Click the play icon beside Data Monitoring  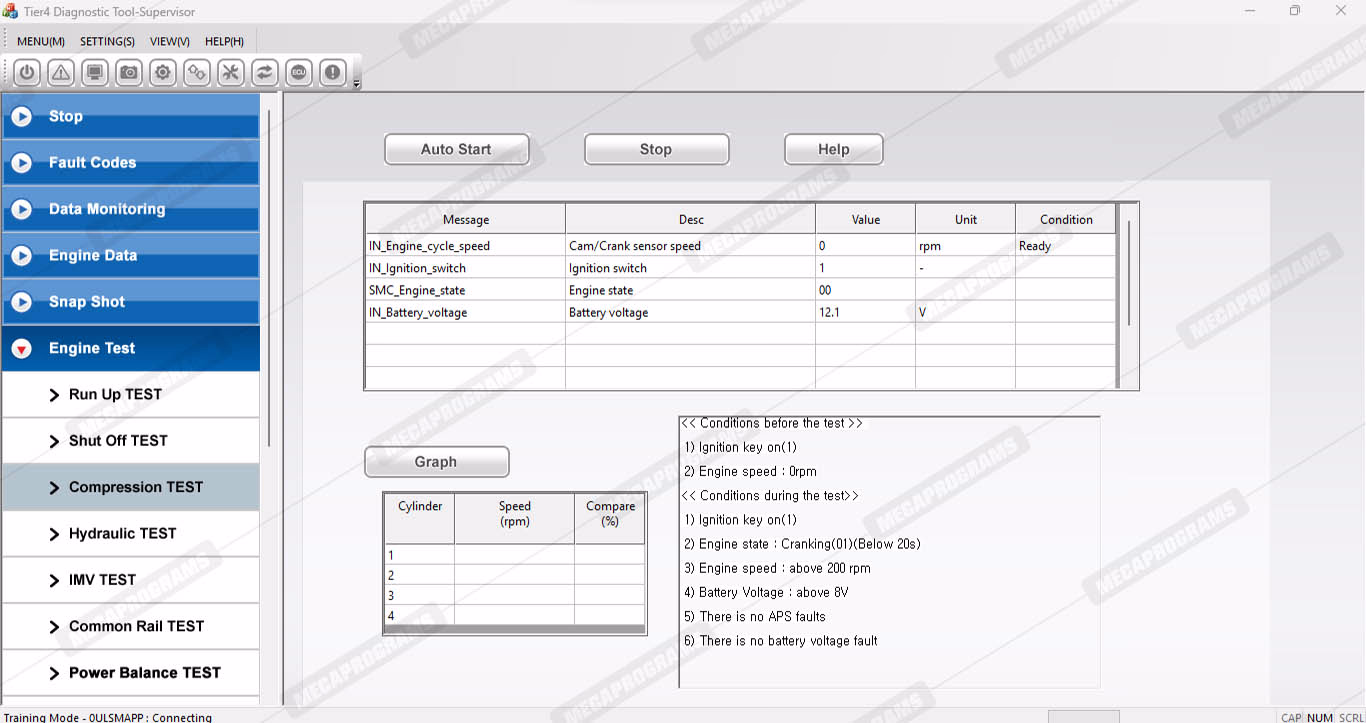click(22, 209)
